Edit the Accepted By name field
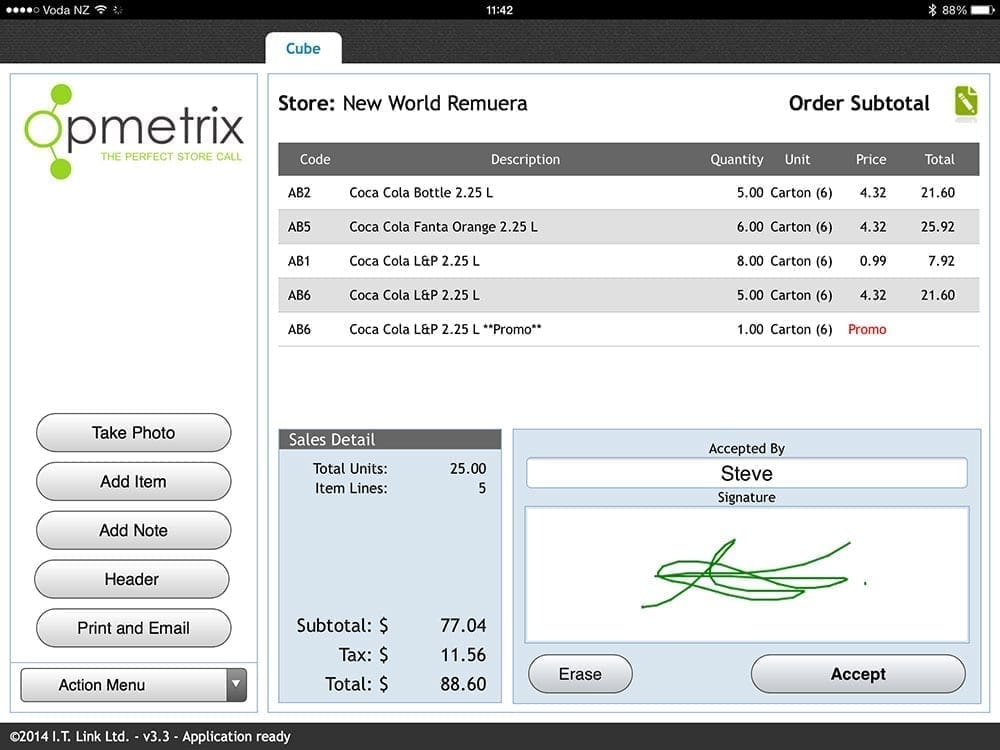 click(x=746, y=473)
